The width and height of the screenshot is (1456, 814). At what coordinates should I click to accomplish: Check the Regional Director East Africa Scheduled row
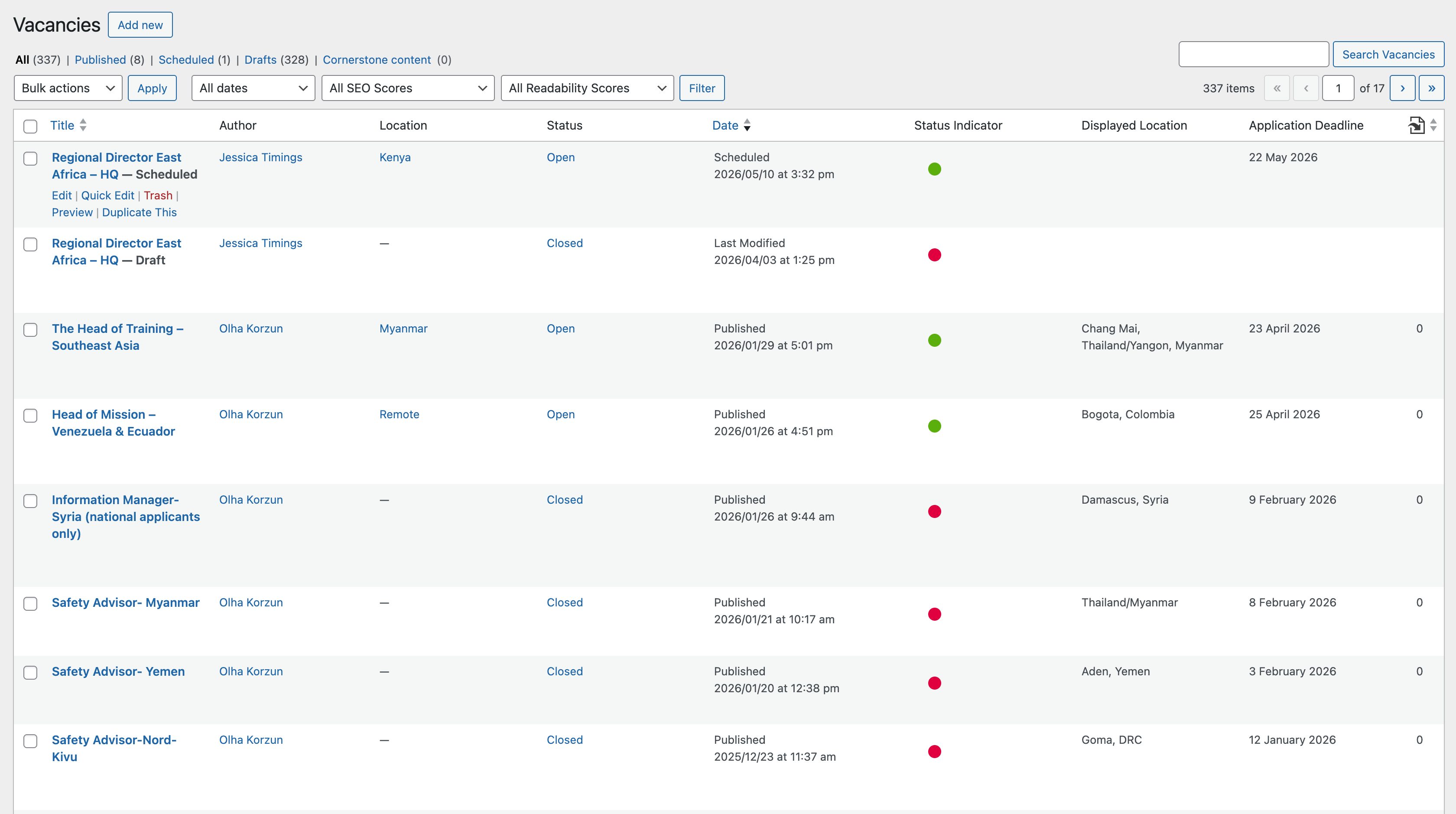[30, 158]
